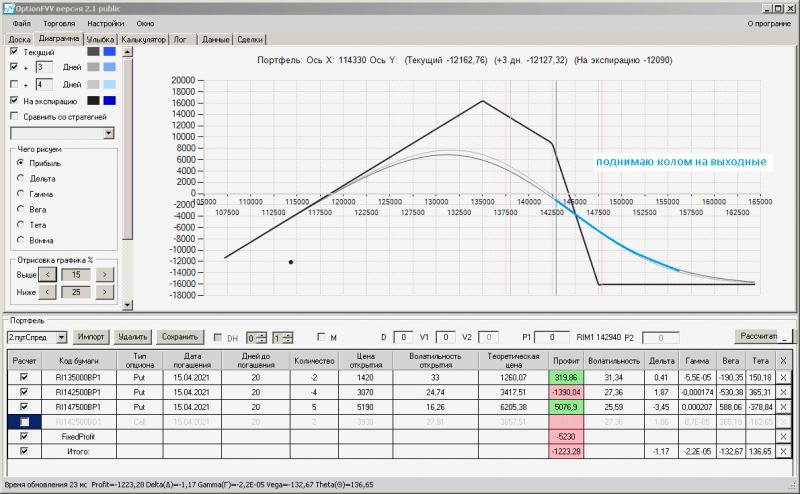Remove the FixedProfit row with its X

point(783,437)
